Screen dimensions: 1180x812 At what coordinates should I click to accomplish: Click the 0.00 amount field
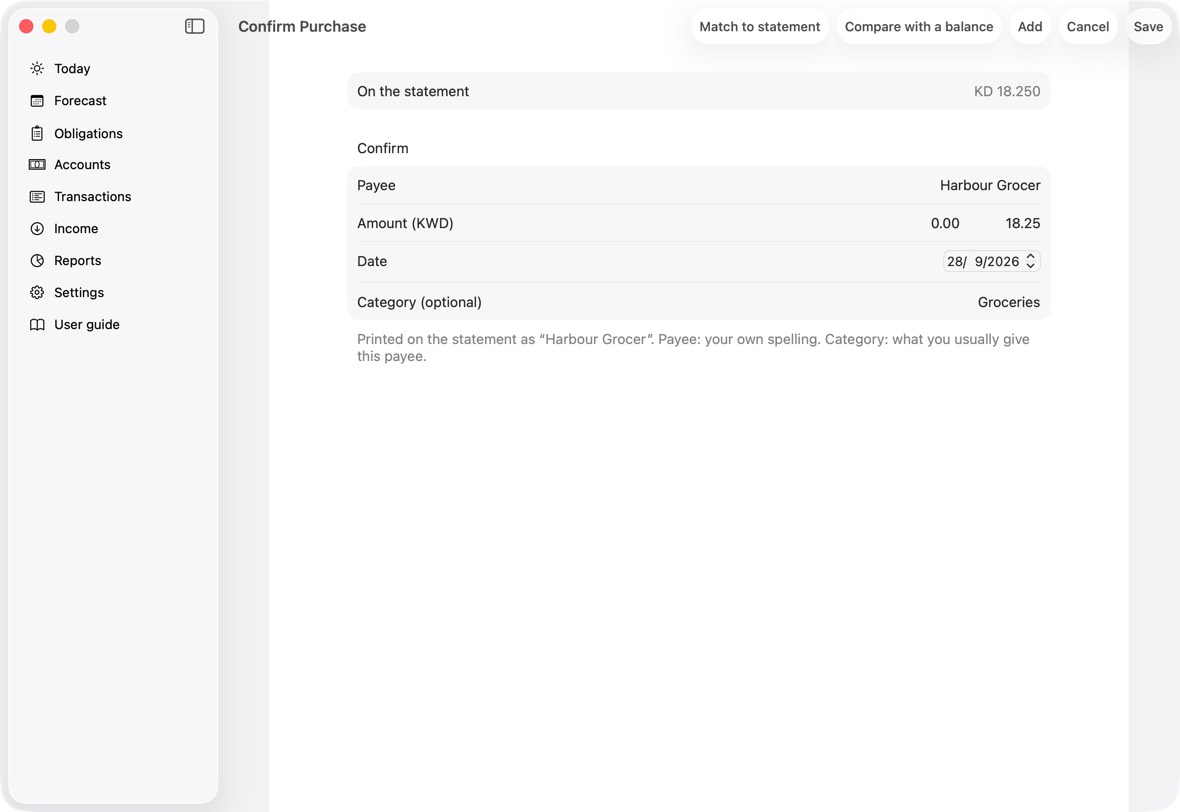pos(944,224)
